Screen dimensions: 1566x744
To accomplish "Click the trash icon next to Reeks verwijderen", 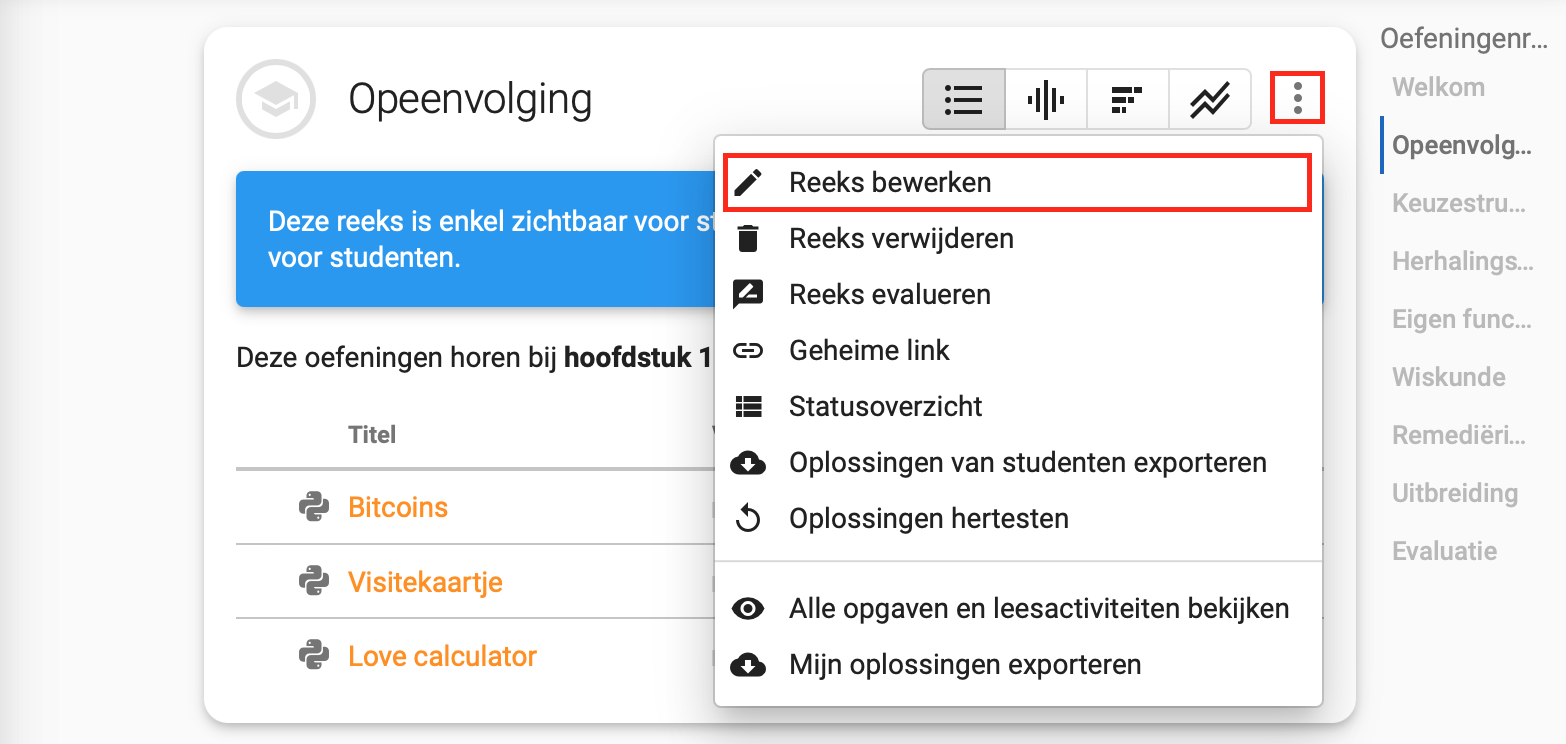I will coord(748,239).
